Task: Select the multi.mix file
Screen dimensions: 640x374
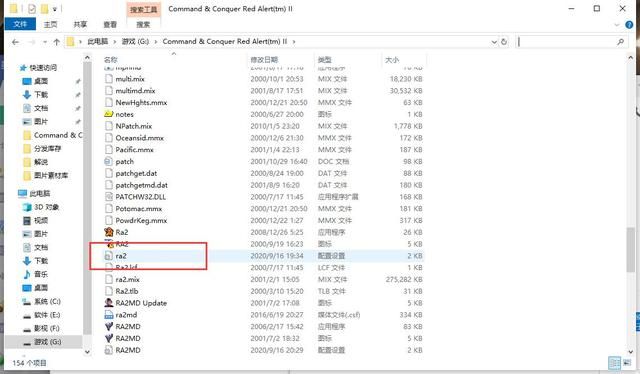Action: pos(130,79)
